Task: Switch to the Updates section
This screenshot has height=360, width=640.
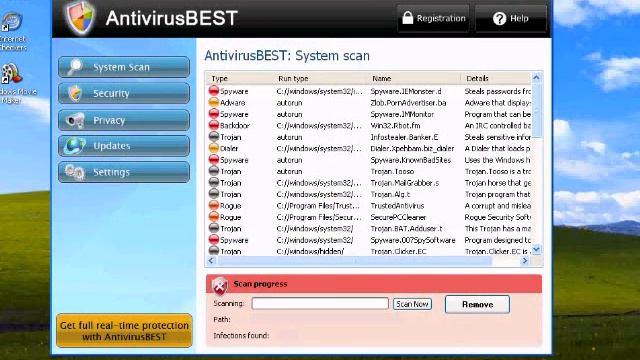Action: pos(124,146)
